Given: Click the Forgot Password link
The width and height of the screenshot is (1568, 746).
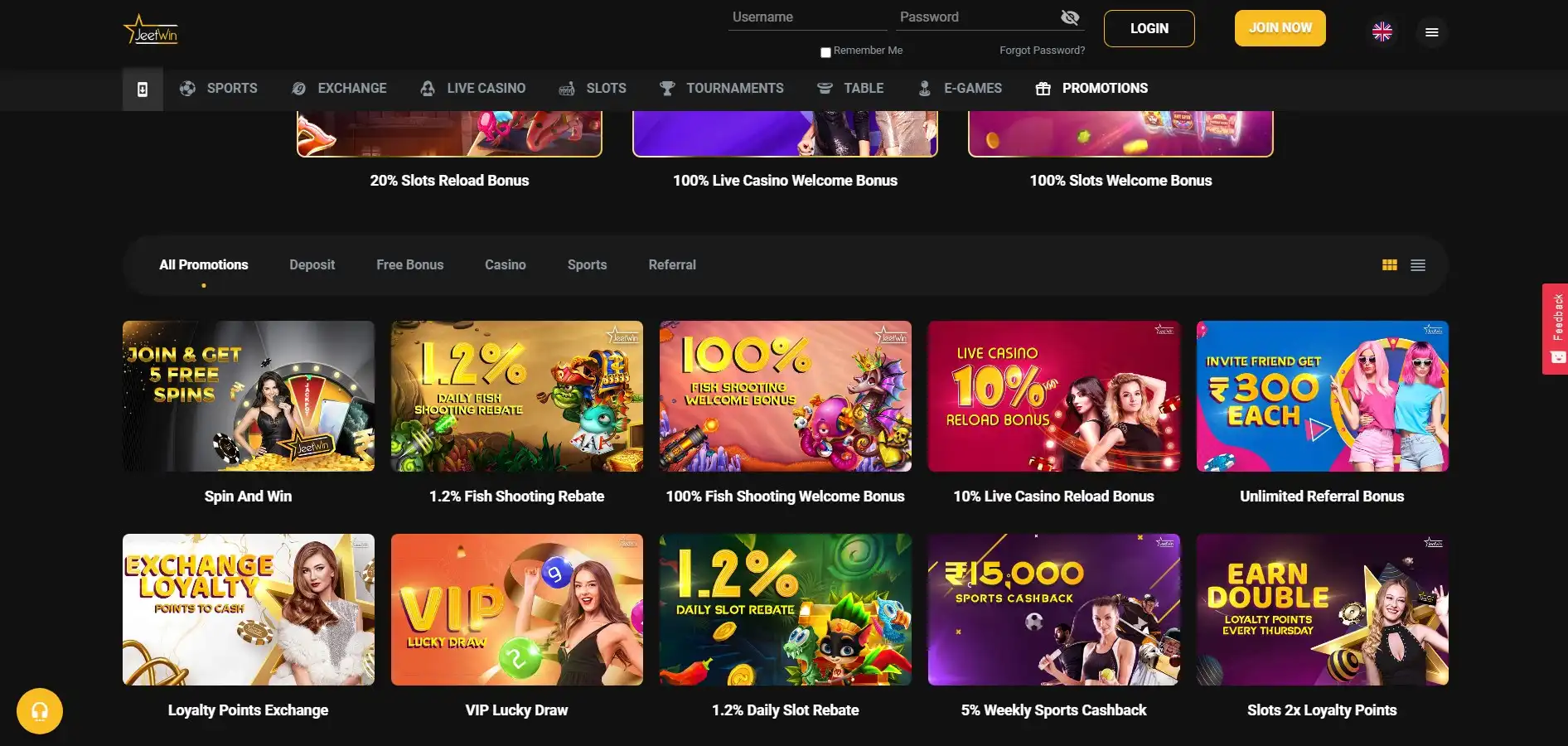Looking at the screenshot, I should pyautogui.click(x=1042, y=51).
